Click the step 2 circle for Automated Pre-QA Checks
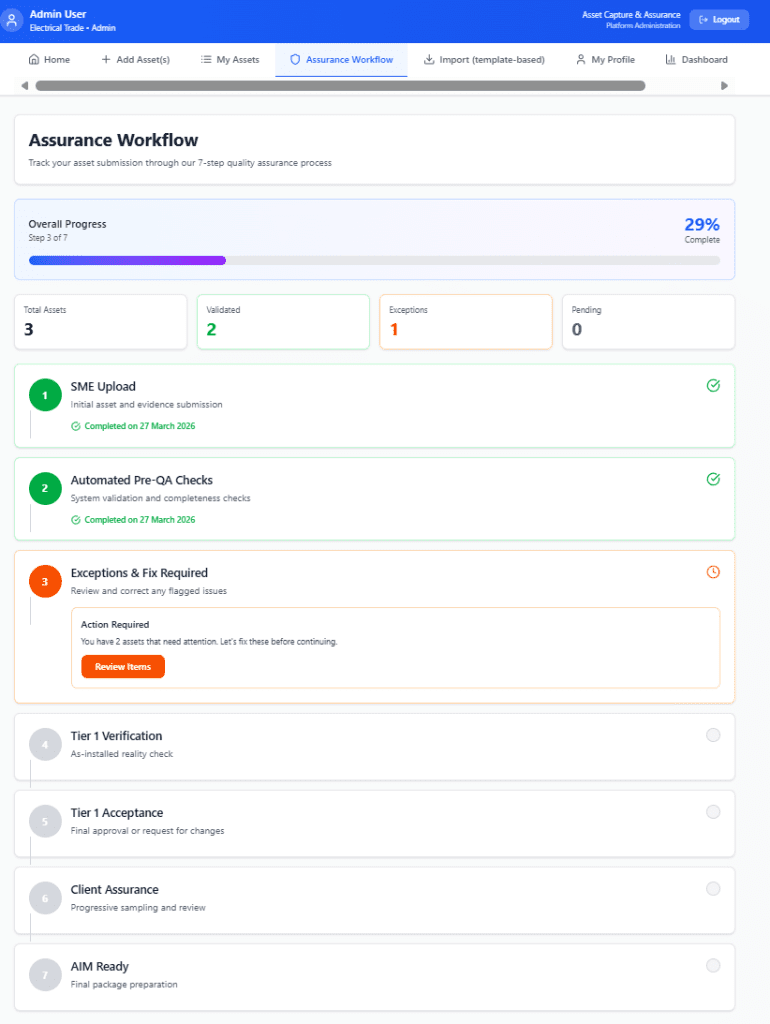The height and width of the screenshot is (1024, 770). pyautogui.click(x=45, y=488)
